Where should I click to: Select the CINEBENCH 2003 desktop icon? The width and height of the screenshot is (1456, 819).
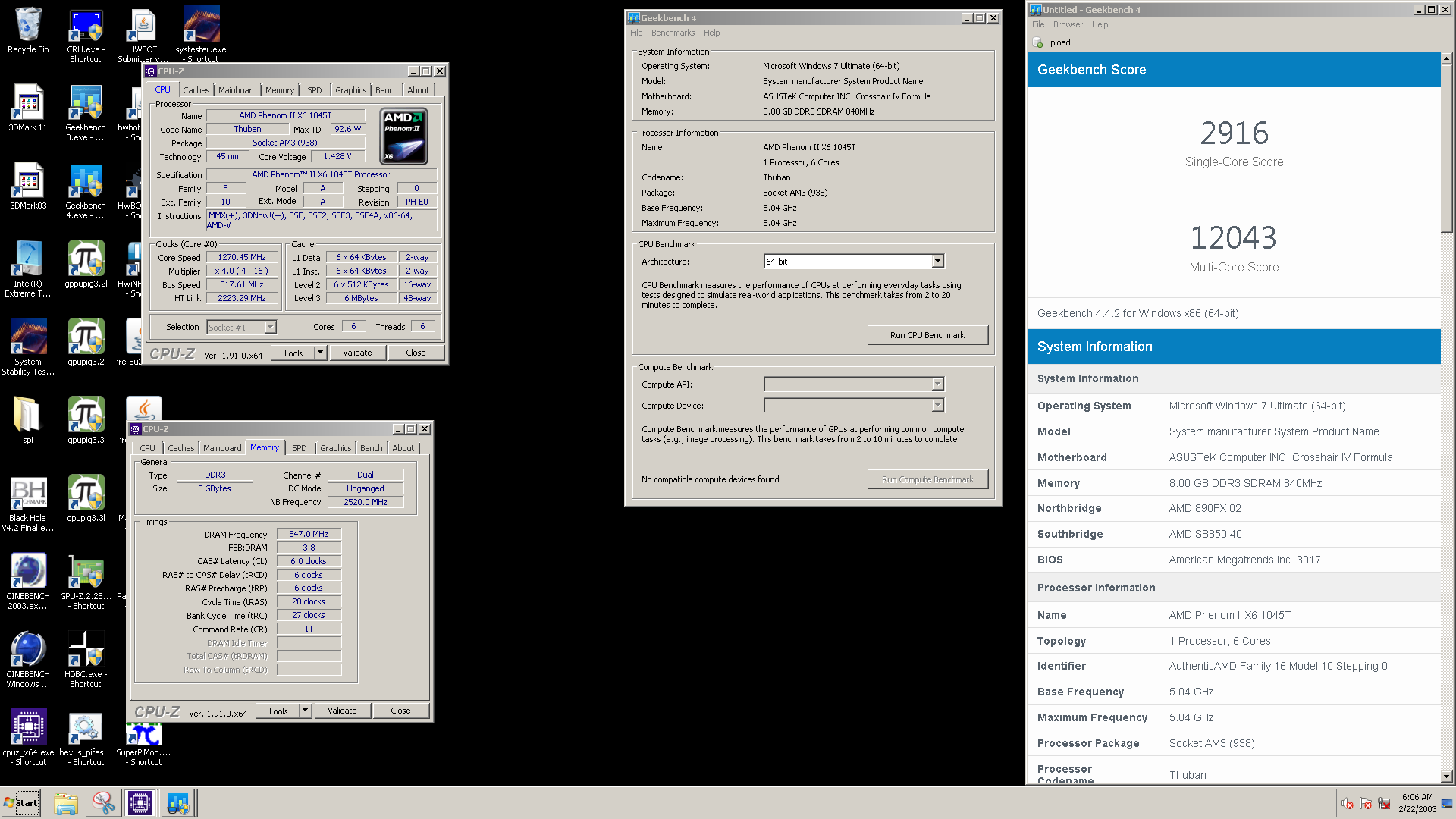pyautogui.click(x=28, y=582)
